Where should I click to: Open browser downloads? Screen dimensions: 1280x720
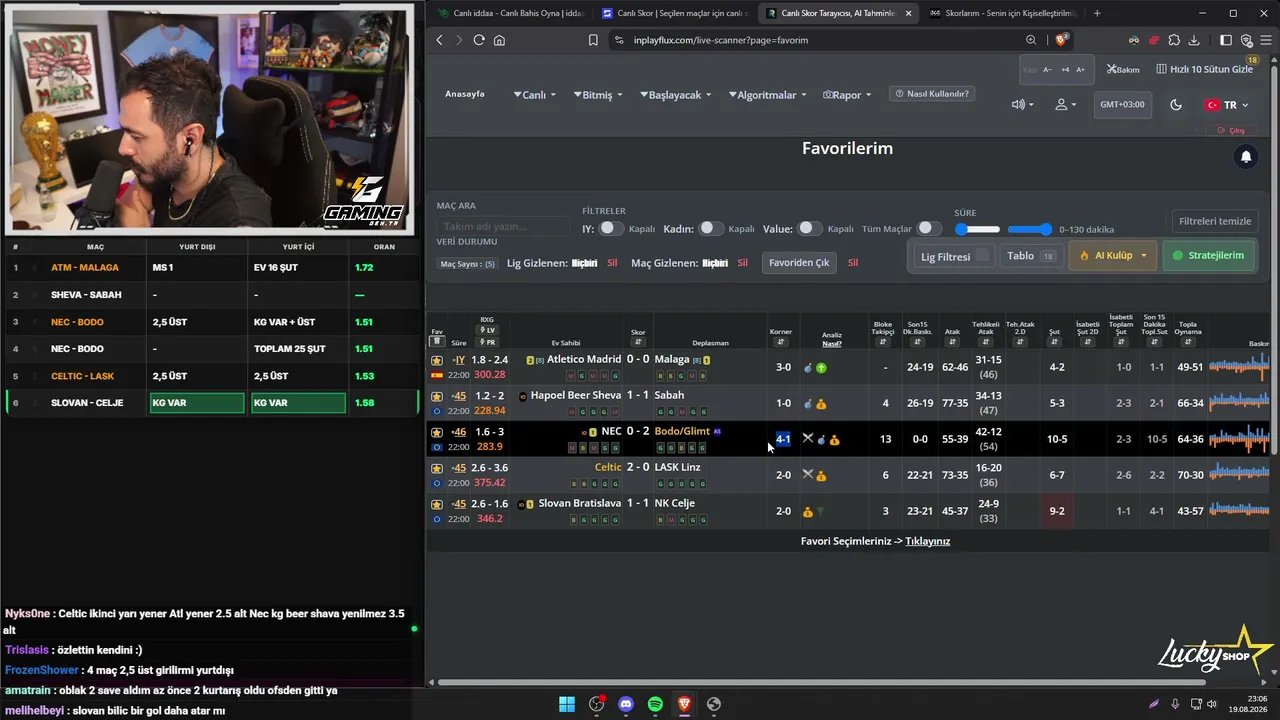coord(1193,40)
